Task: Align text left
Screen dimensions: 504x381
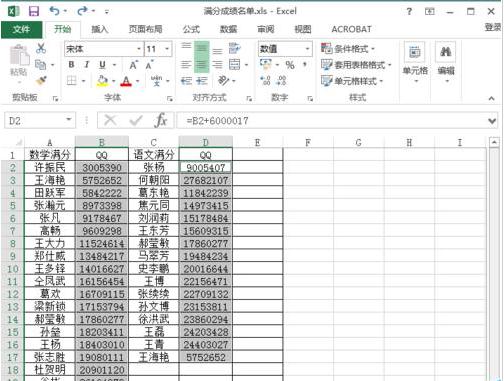Action: (x=186, y=64)
